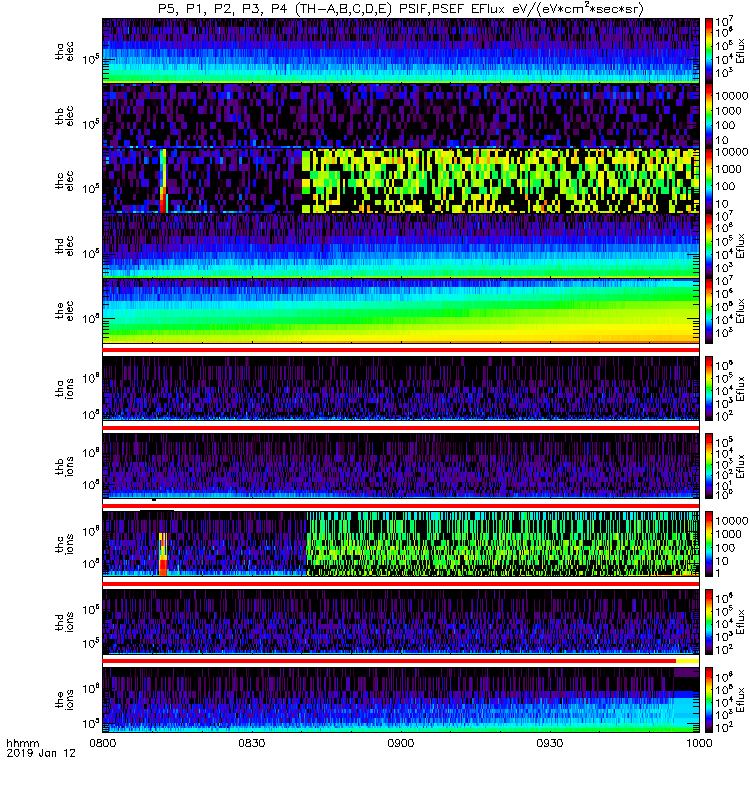Click the 'thb ions' panel label
750x800 pixels.
pos(64,466)
